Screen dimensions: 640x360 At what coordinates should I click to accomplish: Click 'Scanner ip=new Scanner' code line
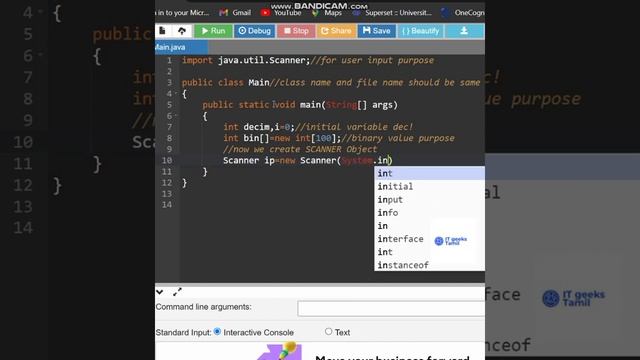tap(308, 160)
